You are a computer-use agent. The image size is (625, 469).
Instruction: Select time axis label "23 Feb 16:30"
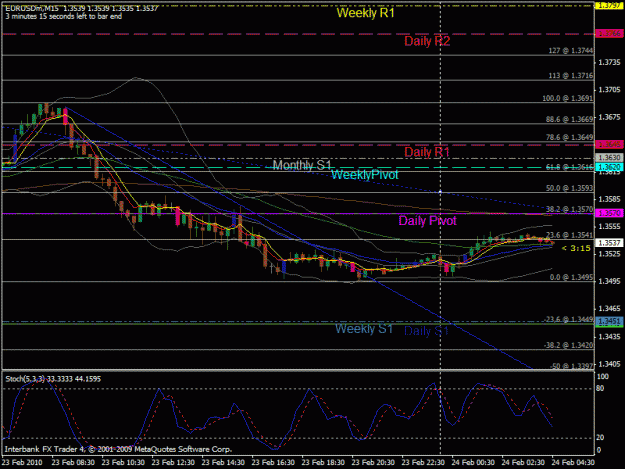tap(273, 462)
